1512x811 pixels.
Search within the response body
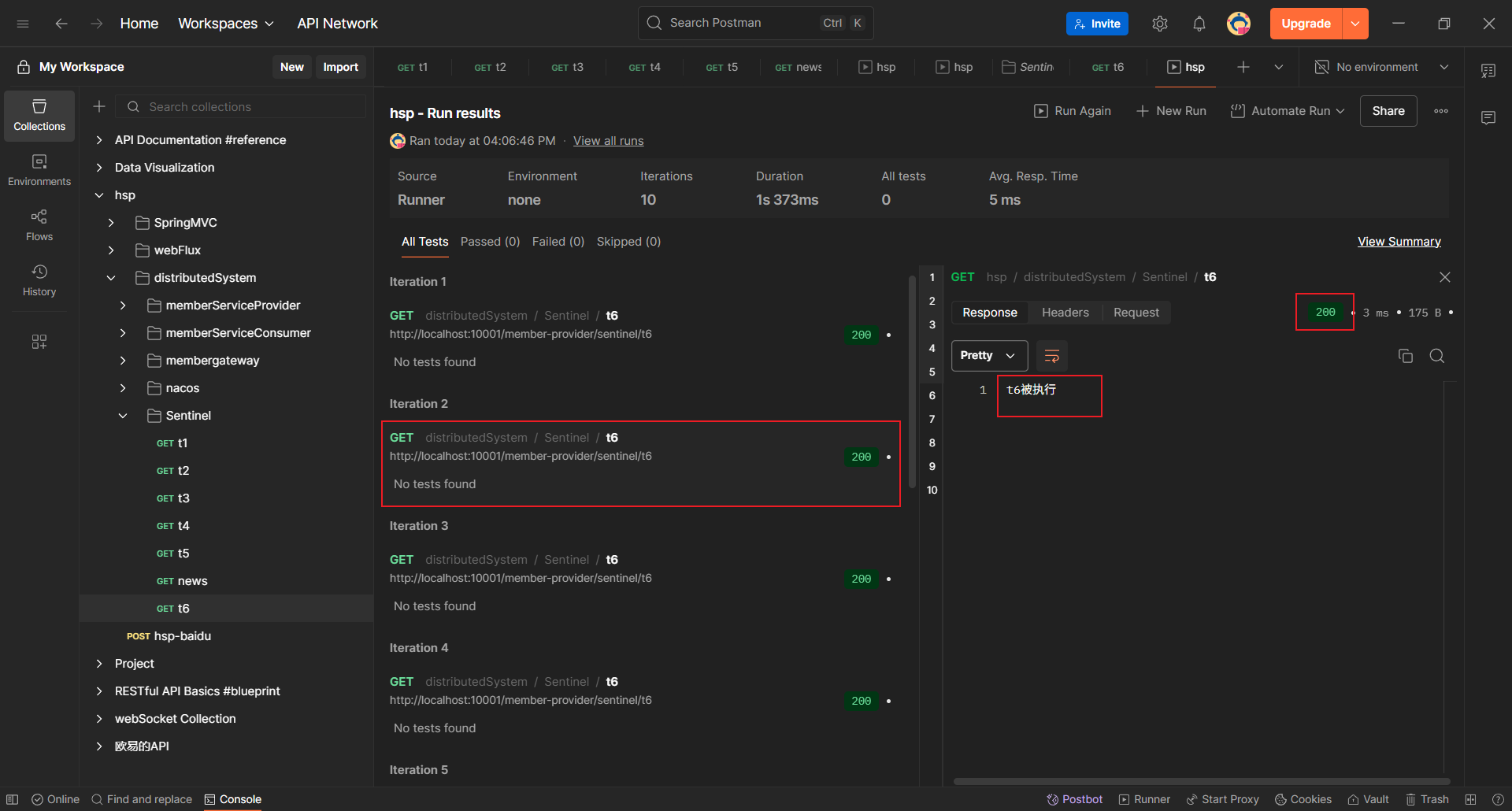(x=1436, y=356)
